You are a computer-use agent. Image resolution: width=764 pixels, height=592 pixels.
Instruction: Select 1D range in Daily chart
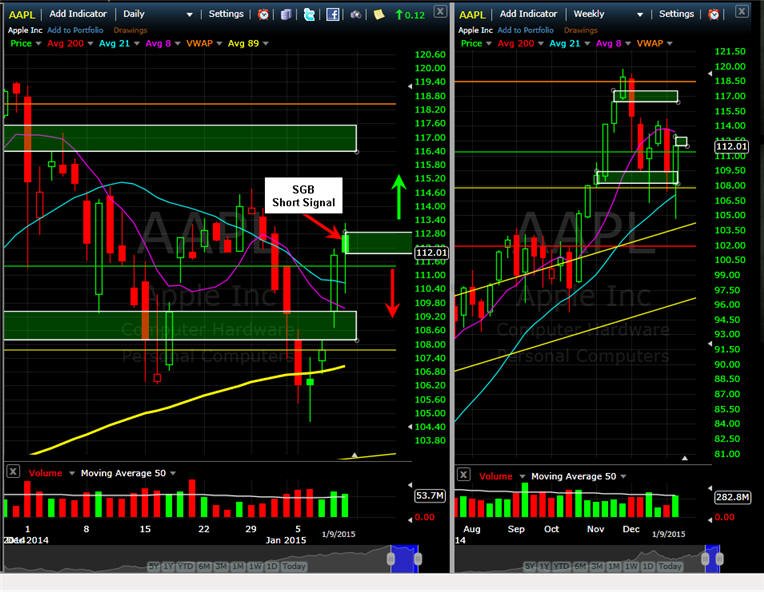click(x=272, y=566)
